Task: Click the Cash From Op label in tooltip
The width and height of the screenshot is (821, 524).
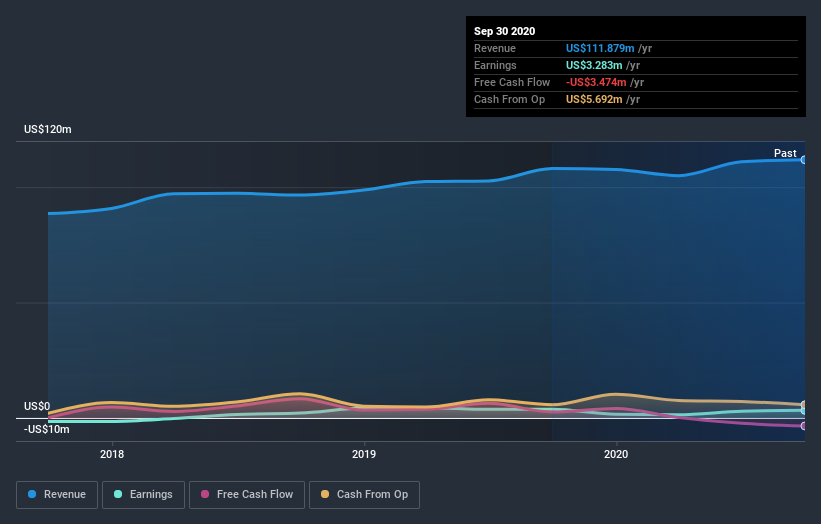Action: 509,99
